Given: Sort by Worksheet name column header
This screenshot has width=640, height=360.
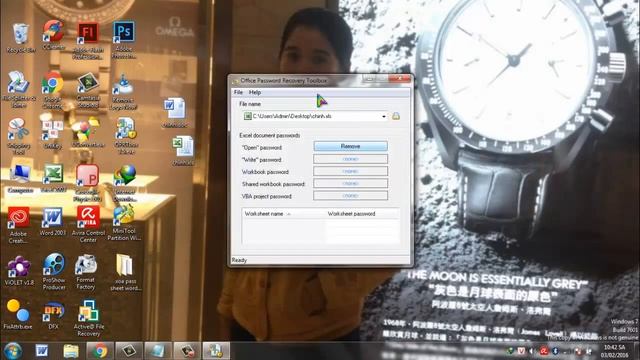Looking at the screenshot, I should 284,213.
